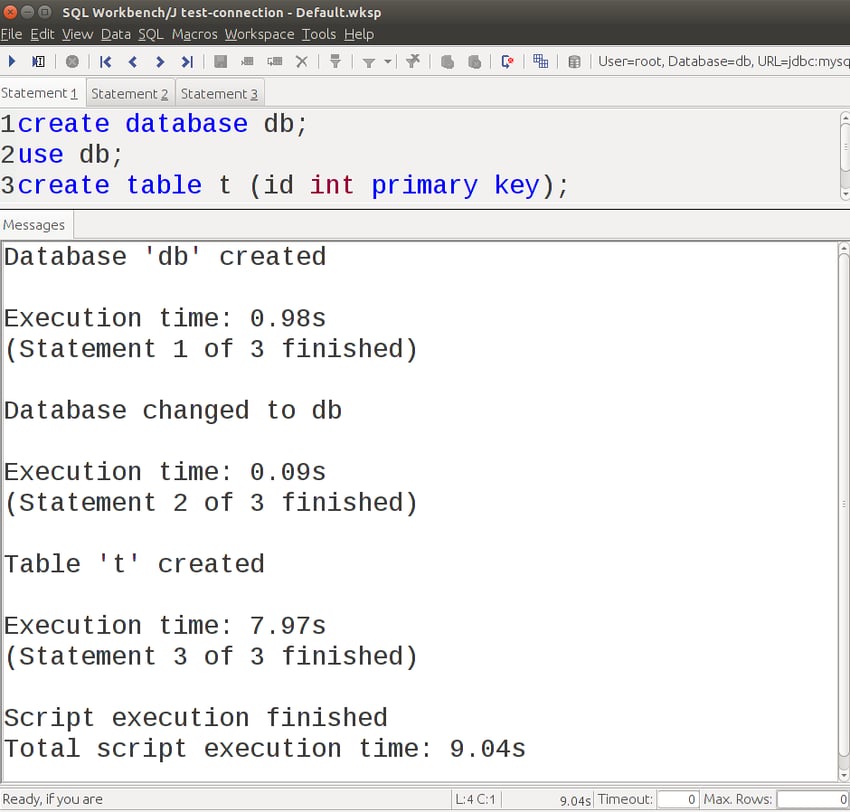Click the Reset filter icon
Viewport: 850px width, 812px height.
click(x=413, y=61)
